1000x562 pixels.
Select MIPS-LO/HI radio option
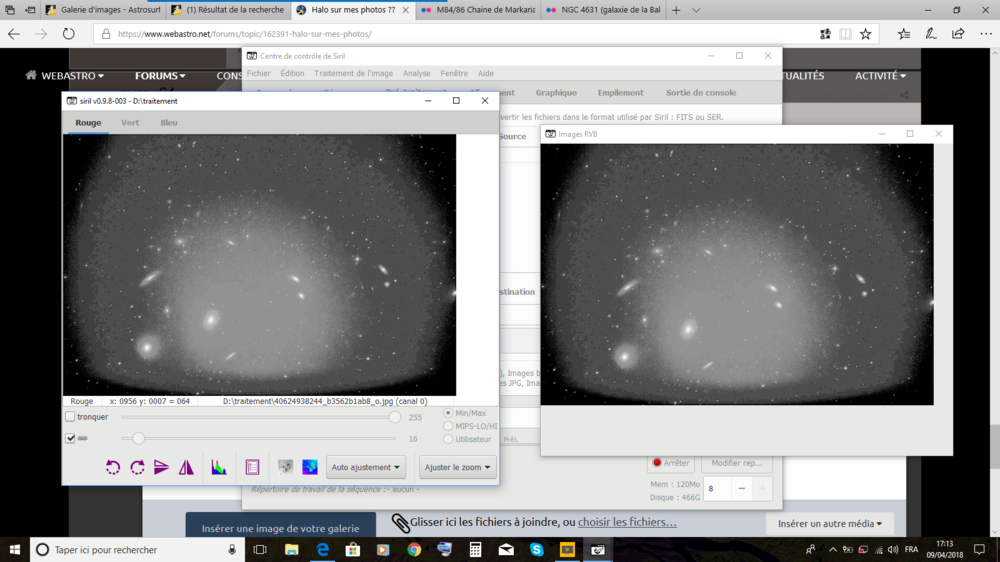(448, 426)
